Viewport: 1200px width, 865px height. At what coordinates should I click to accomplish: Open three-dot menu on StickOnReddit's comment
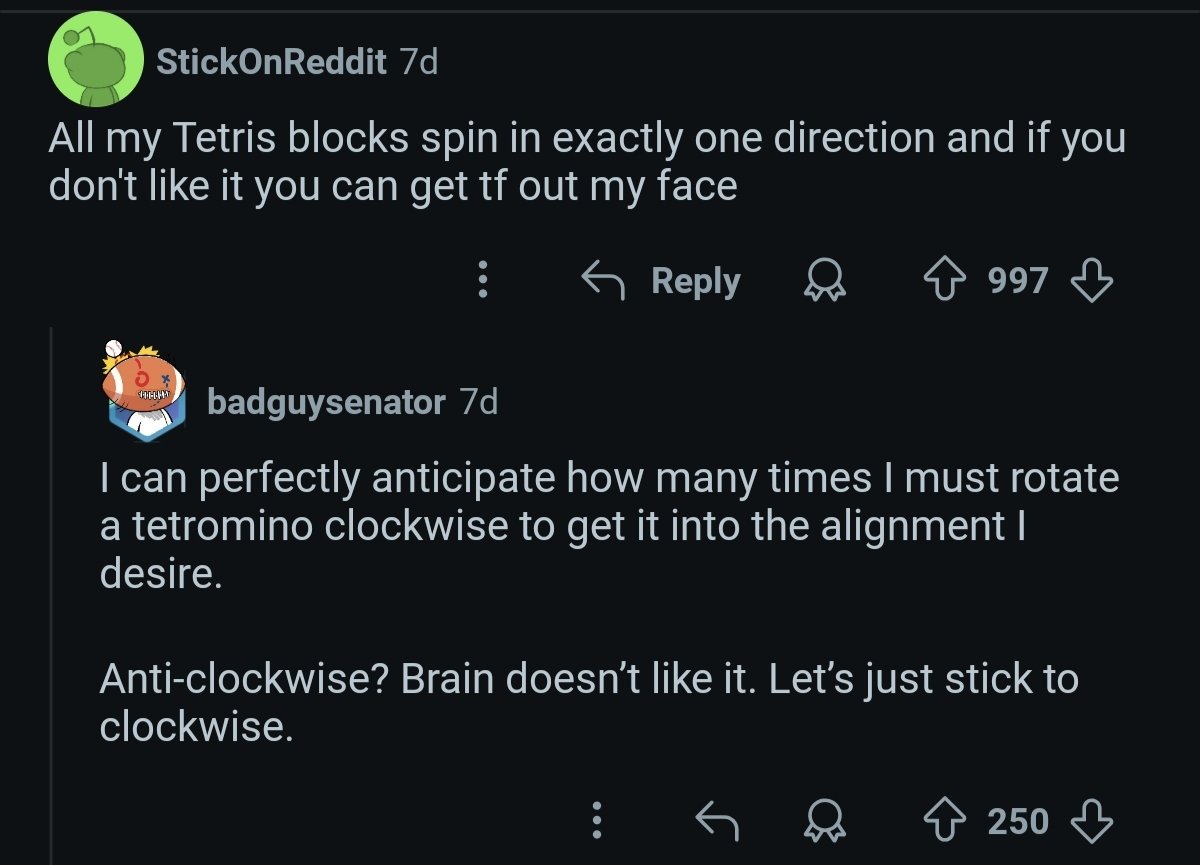483,281
